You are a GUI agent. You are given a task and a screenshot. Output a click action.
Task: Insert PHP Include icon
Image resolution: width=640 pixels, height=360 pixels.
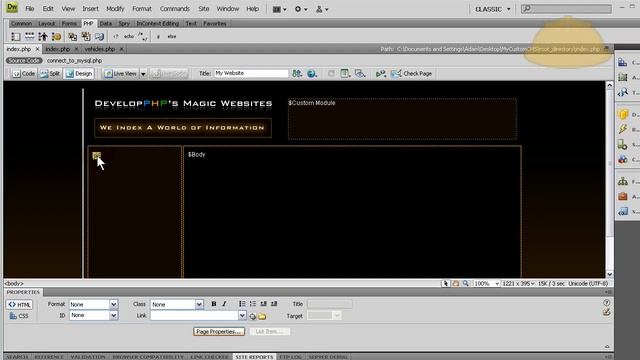click(x=73, y=37)
